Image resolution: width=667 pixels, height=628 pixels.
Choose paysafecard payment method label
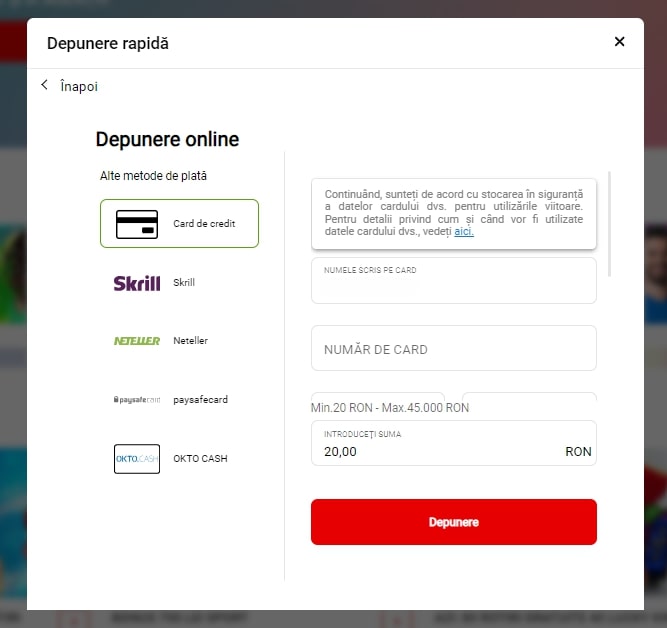(x=200, y=400)
